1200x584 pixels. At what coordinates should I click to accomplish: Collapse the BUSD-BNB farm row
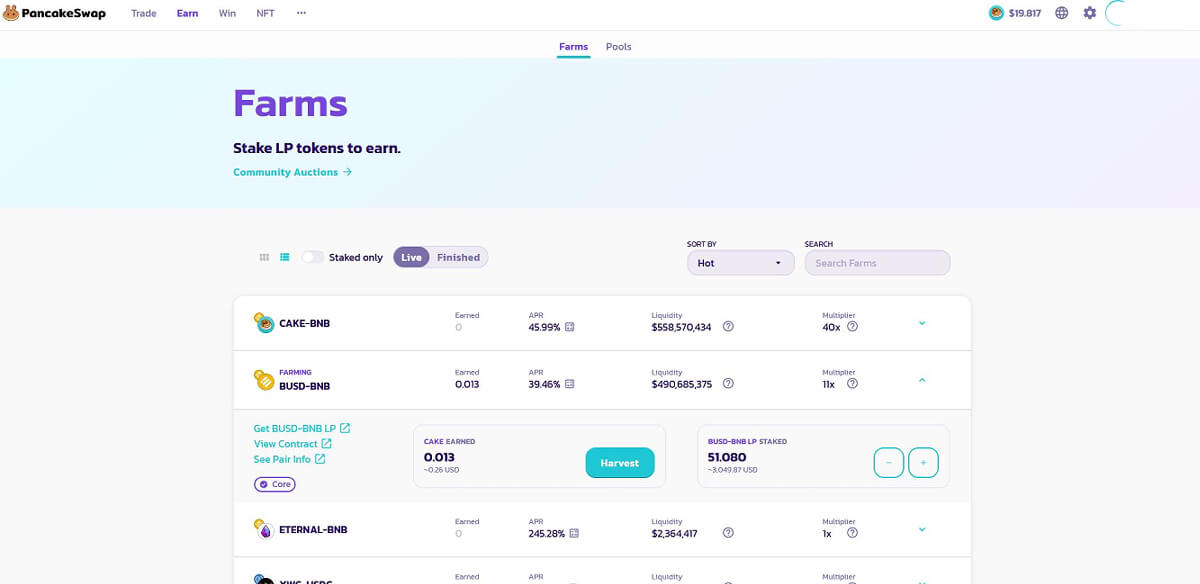coord(922,380)
